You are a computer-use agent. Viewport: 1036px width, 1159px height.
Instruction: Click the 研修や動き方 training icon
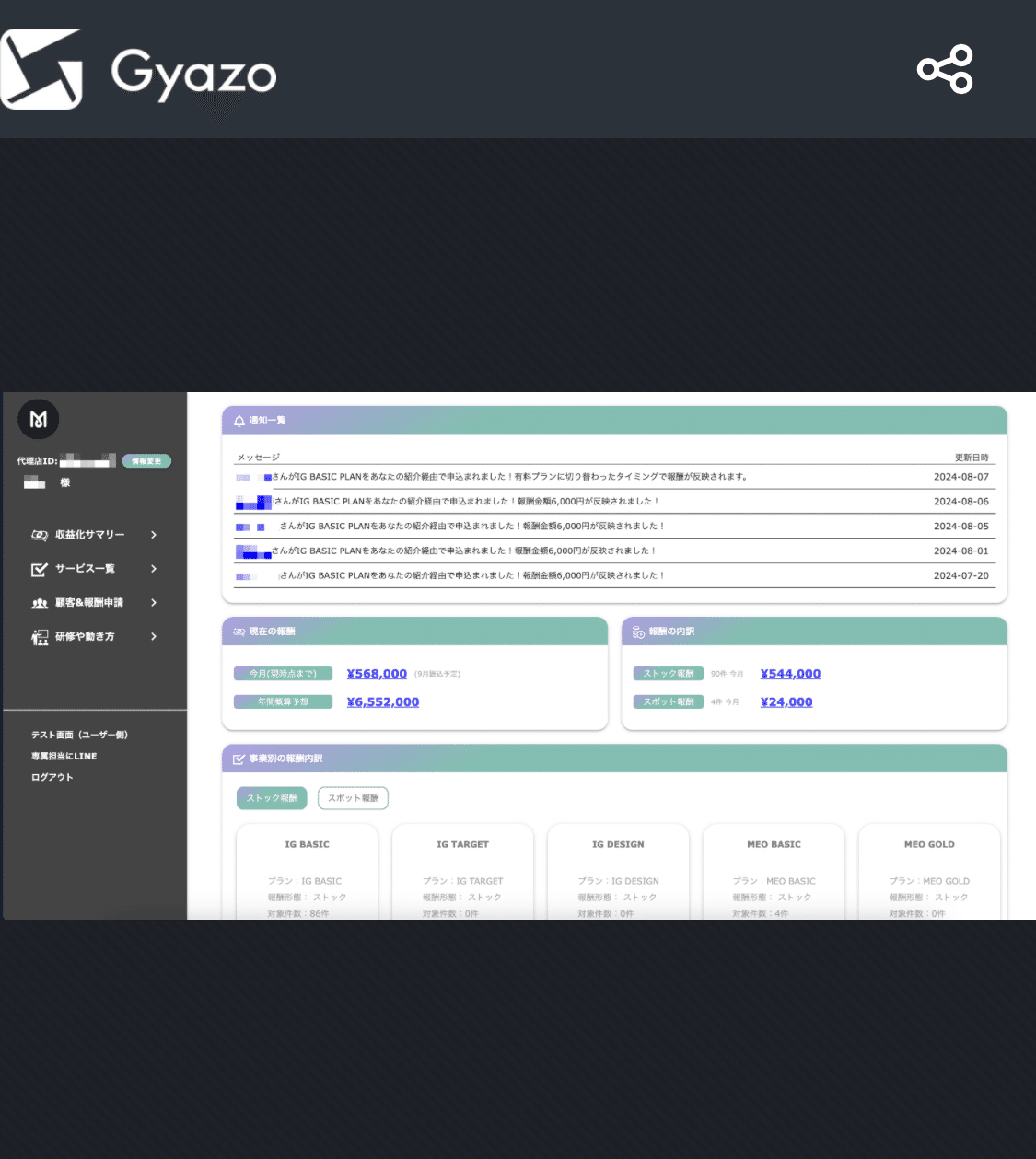click(40, 637)
